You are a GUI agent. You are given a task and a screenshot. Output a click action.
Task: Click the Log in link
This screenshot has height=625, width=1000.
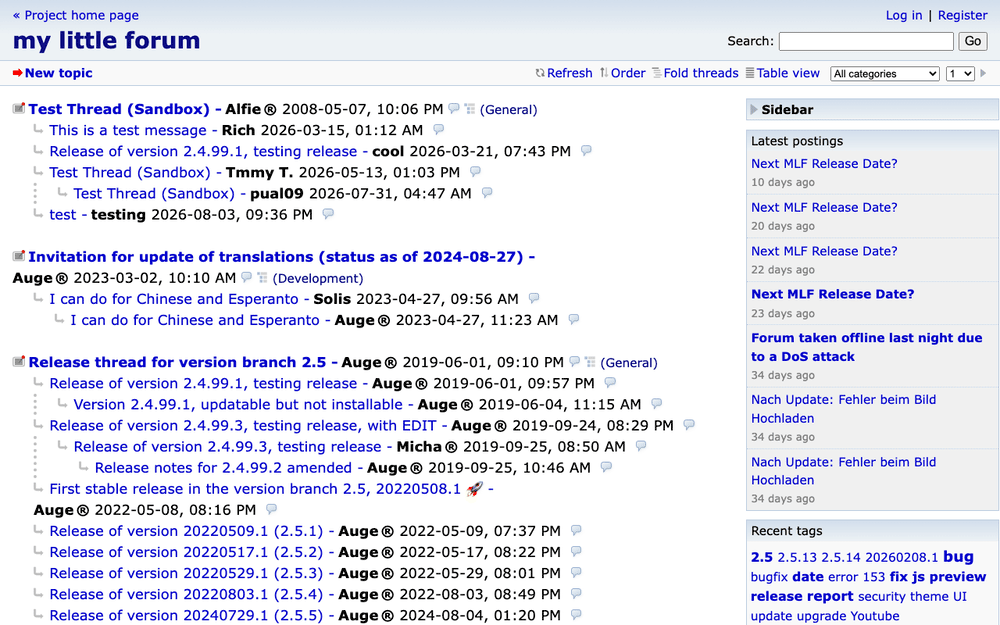[904, 15]
